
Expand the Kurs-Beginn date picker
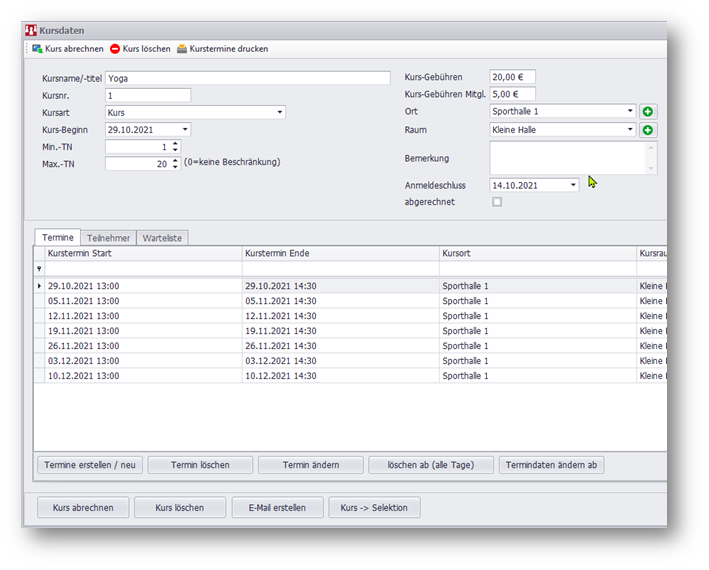(185, 129)
